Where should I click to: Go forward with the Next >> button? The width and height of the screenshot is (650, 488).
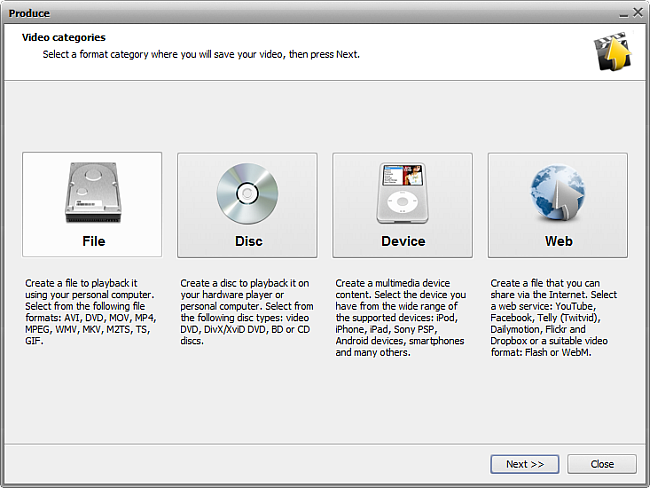pos(525,464)
